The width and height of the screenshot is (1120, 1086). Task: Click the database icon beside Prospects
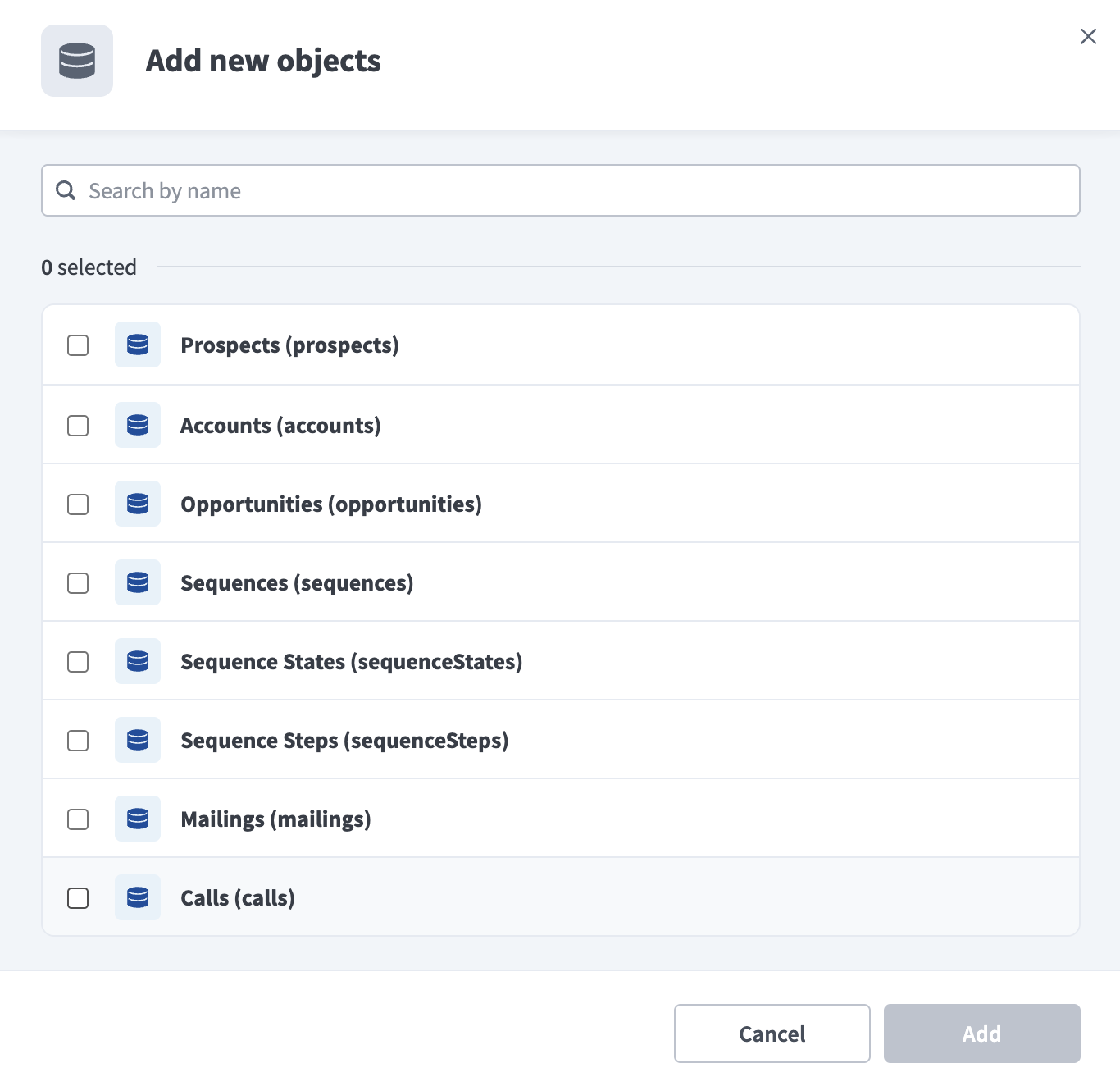[x=138, y=345]
